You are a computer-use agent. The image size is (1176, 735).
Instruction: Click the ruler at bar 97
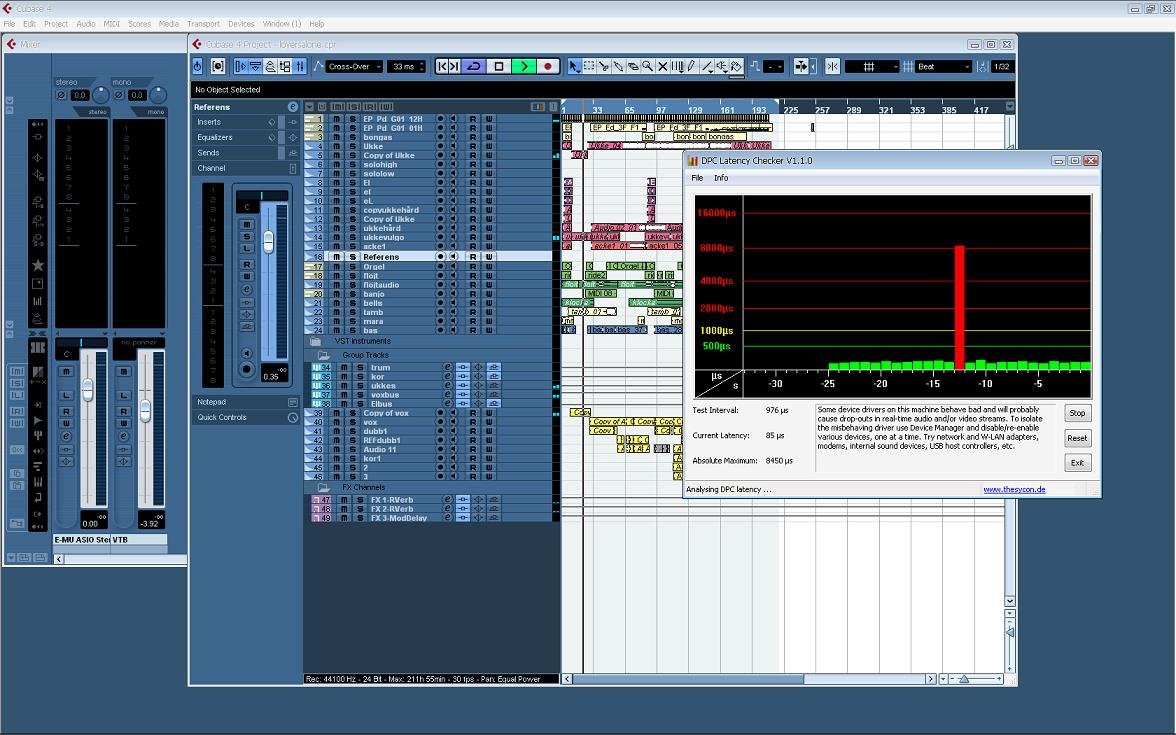click(x=661, y=110)
